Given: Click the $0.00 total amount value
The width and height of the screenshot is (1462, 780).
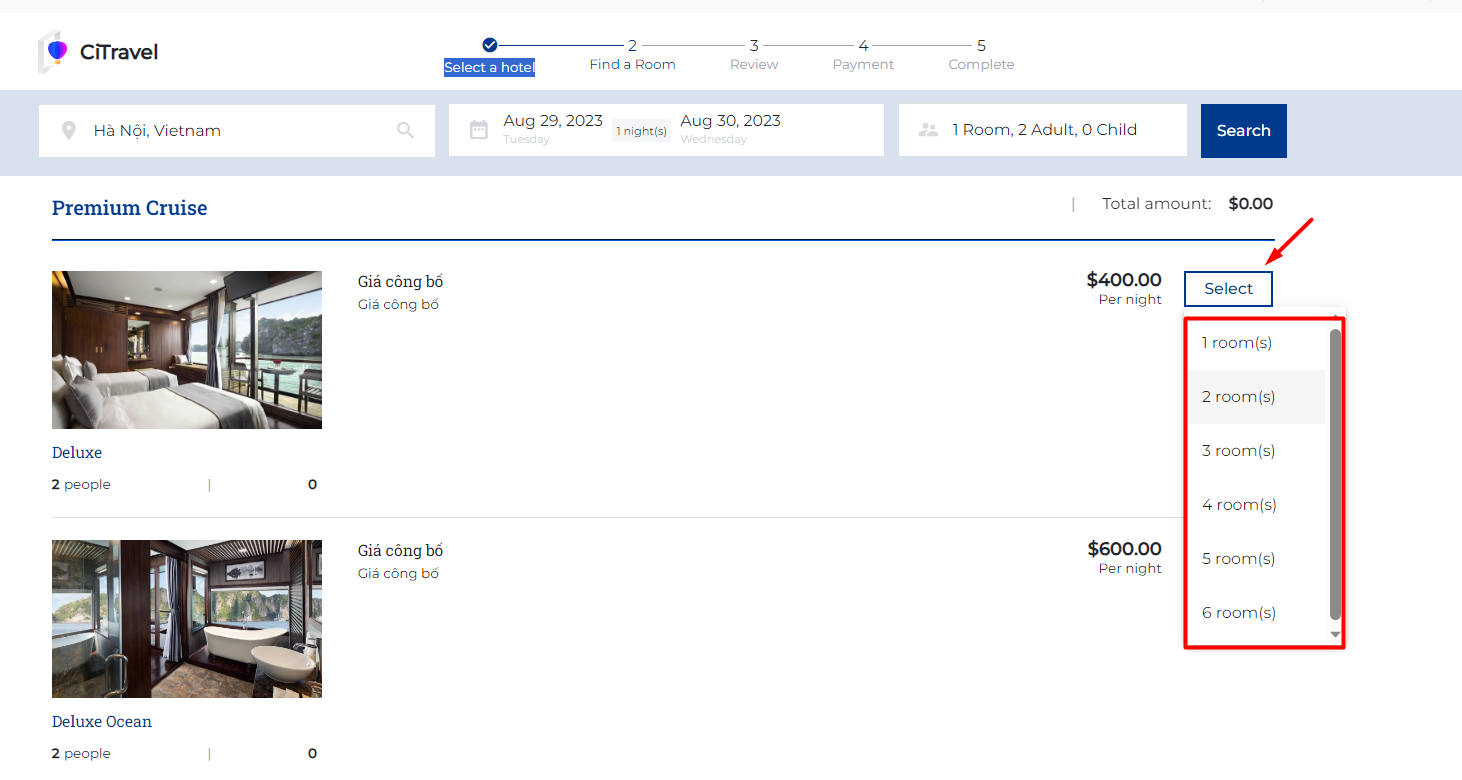Looking at the screenshot, I should [x=1250, y=204].
